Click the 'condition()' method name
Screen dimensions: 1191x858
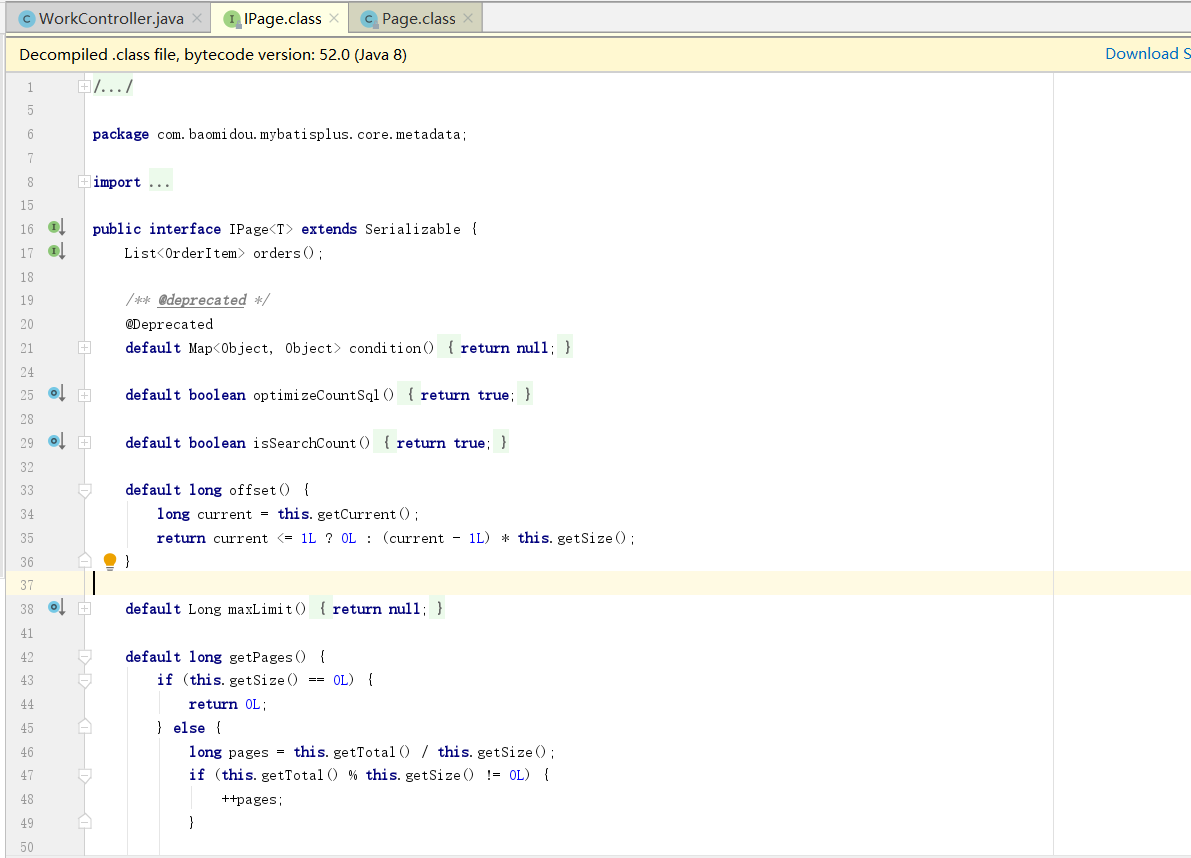[391, 348]
